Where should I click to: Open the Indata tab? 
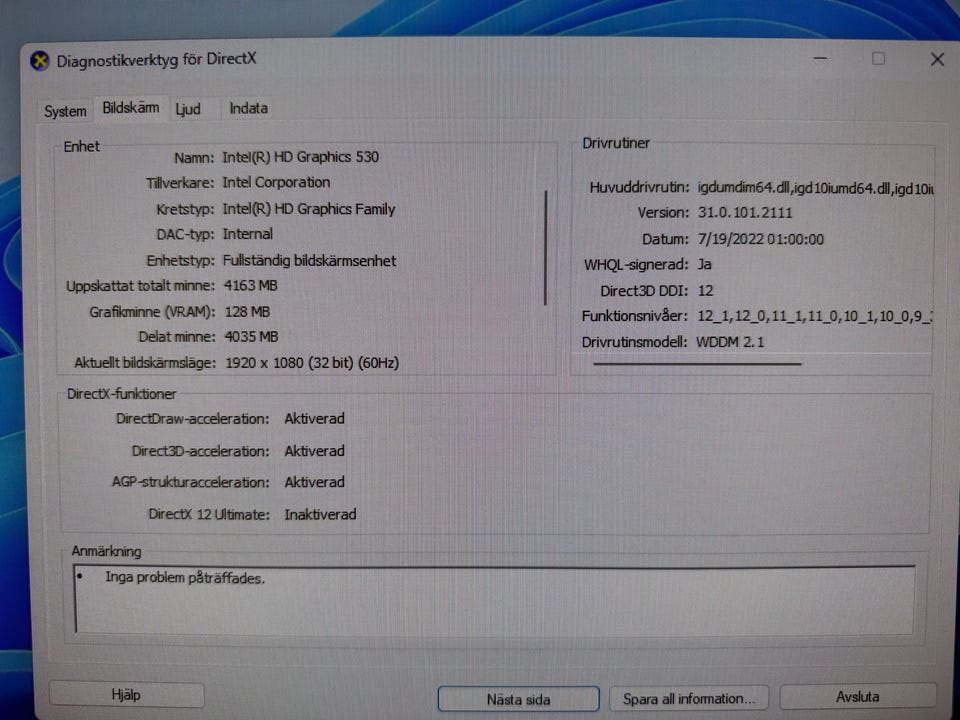[249, 108]
